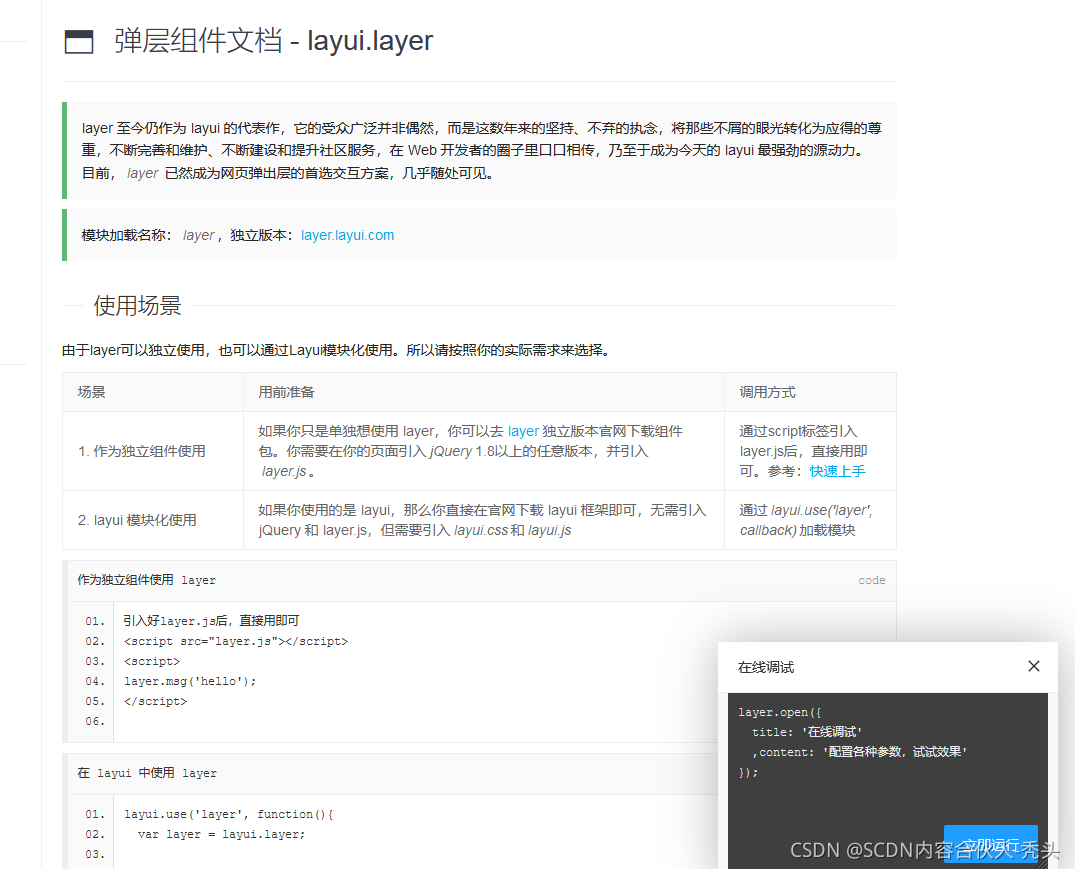Viewport: 1075px width, 869px height.
Task: Click the line 引入好layer.js后，直接用即可
Action: [x=211, y=621]
